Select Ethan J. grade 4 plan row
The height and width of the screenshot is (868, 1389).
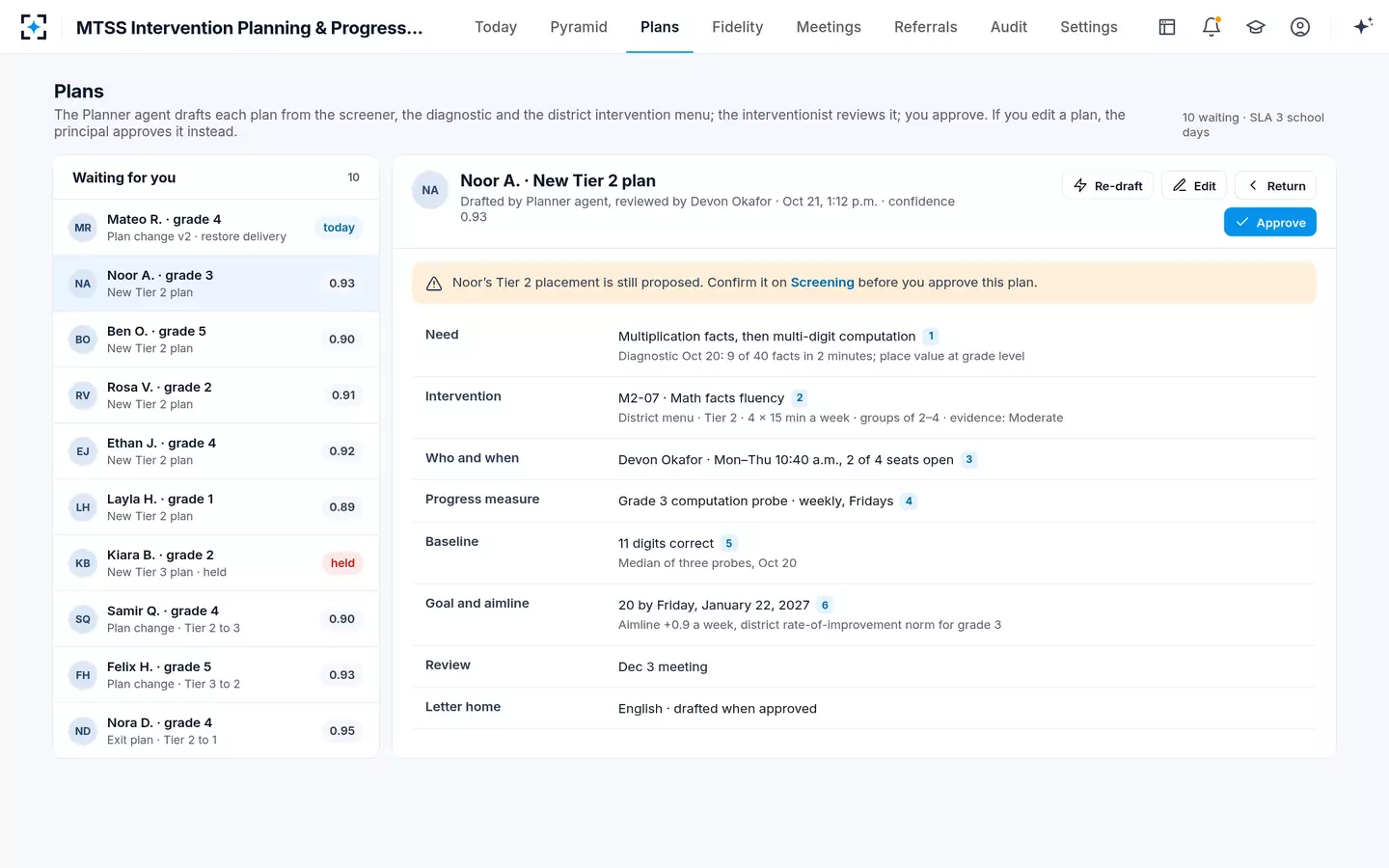(216, 451)
